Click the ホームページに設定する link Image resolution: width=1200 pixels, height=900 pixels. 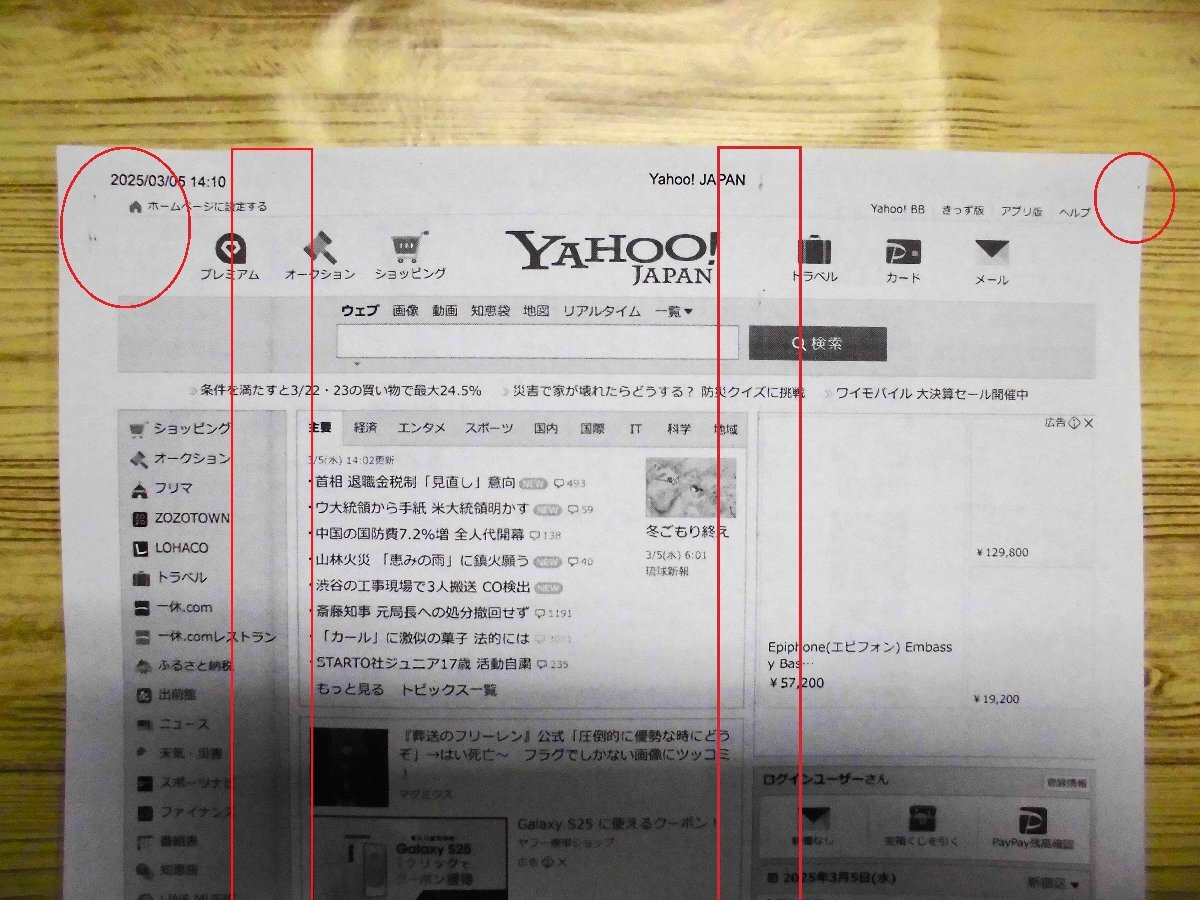click(x=208, y=207)
